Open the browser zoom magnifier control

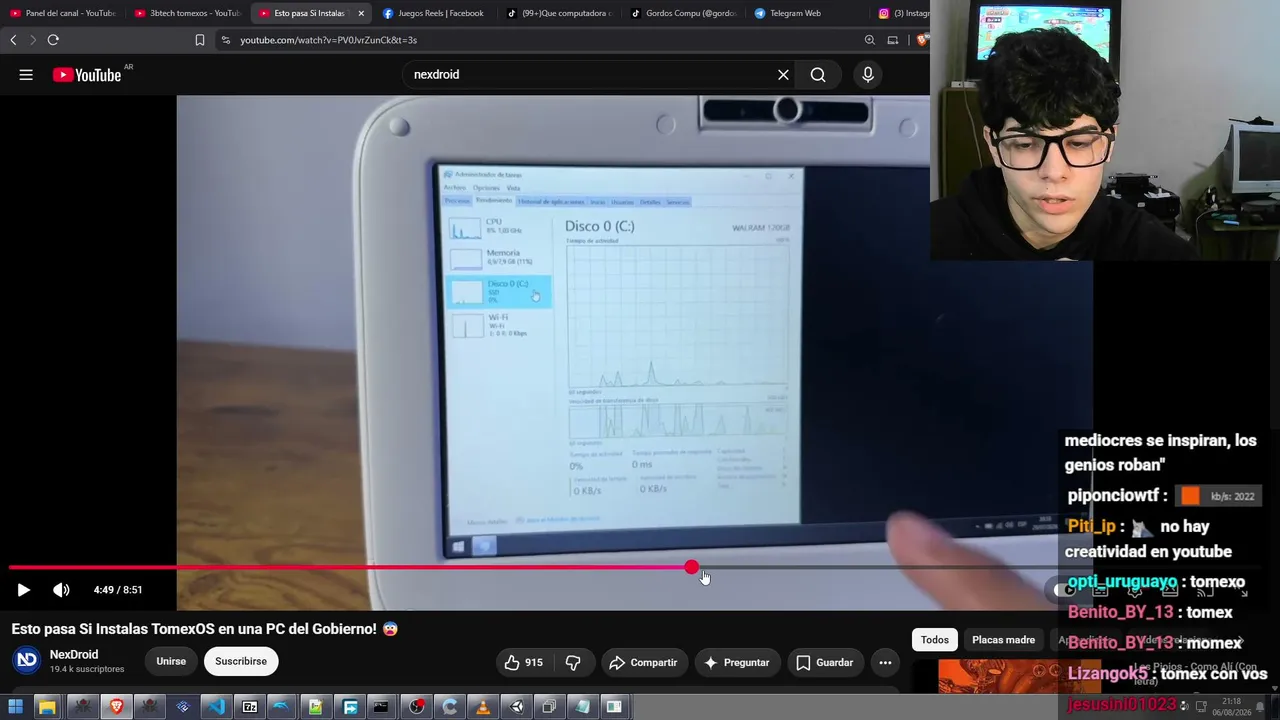coord(869,40)
